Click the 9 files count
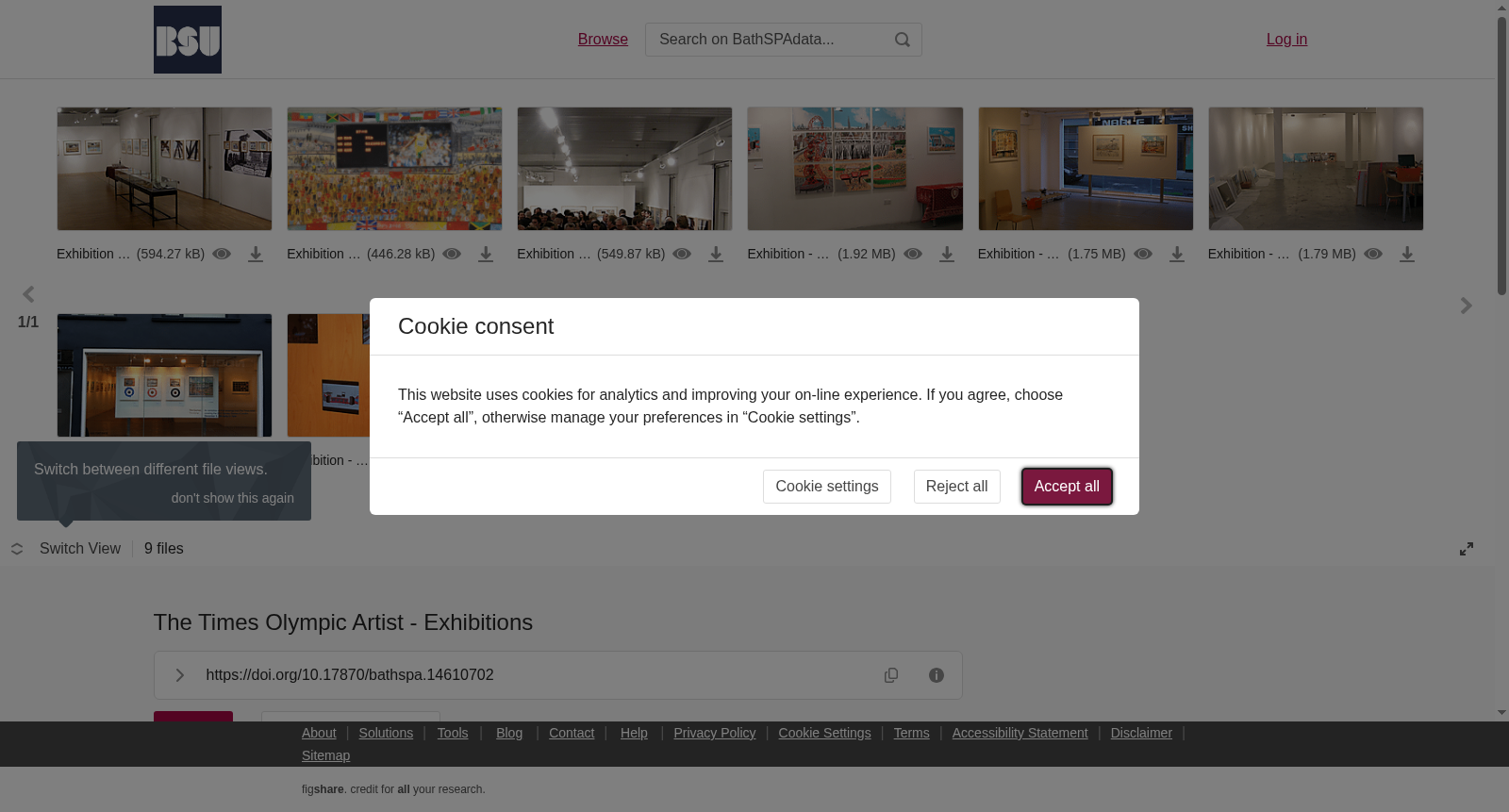Viewport: 1509px width, 812px height. (x=164, y=549)
